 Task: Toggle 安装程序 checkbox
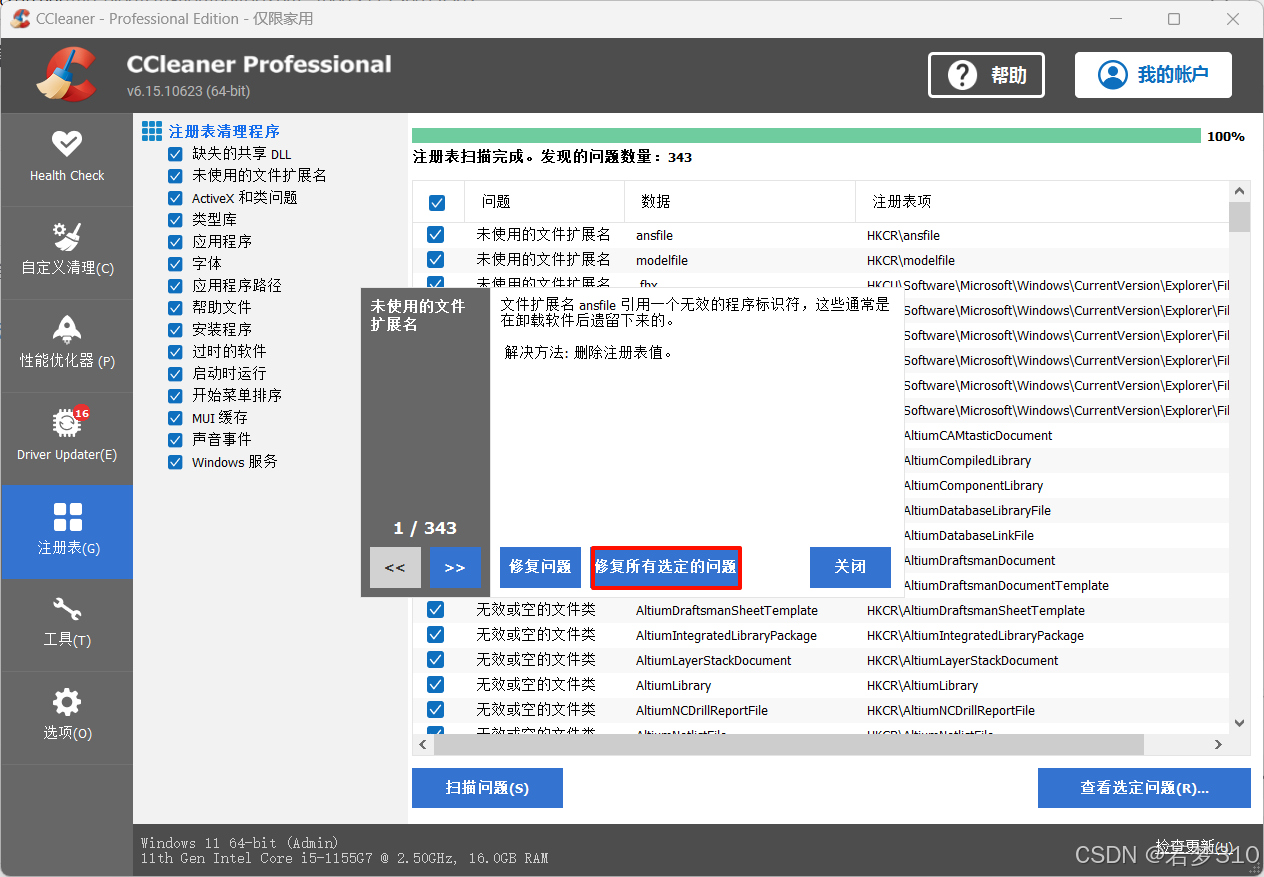coord(175,330)
